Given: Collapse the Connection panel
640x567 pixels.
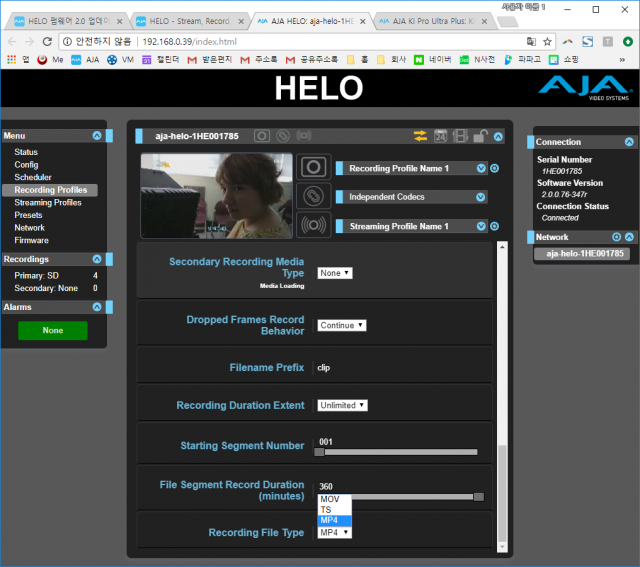Looking at the screenshot, I should pyautogui.click(x=629, y=142).
